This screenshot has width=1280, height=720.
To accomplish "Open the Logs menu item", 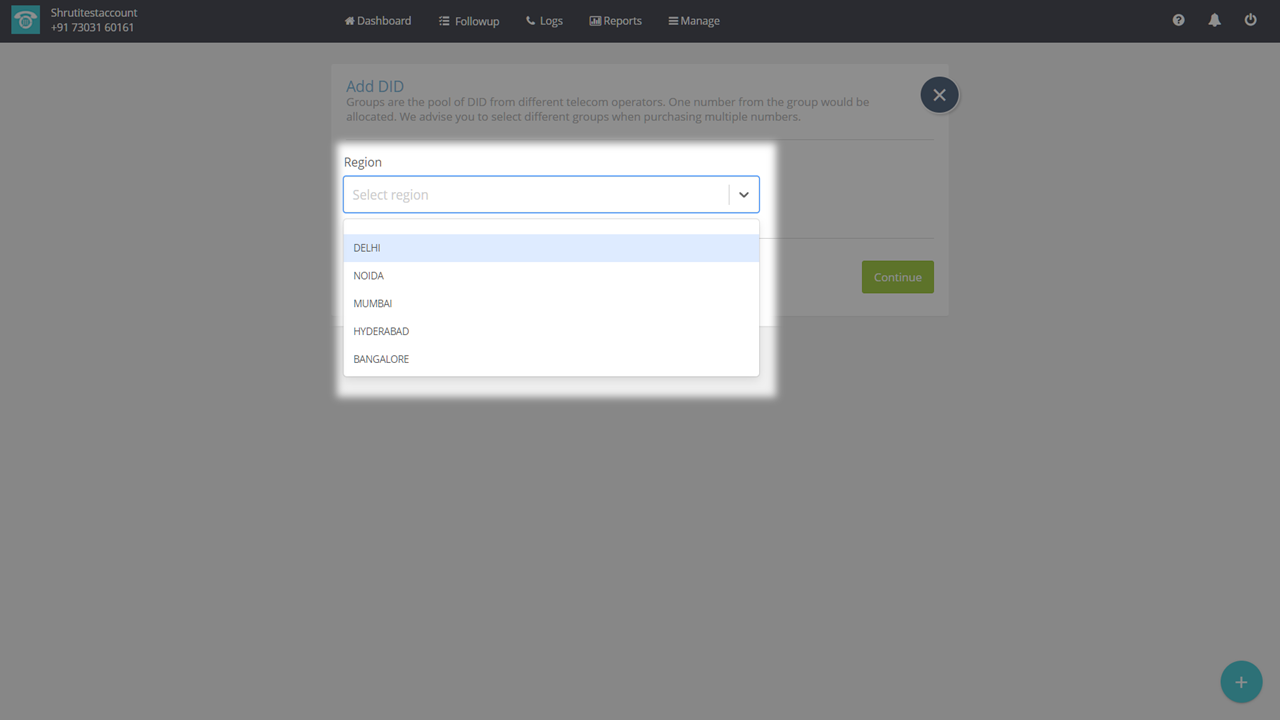I will [545, 21].
